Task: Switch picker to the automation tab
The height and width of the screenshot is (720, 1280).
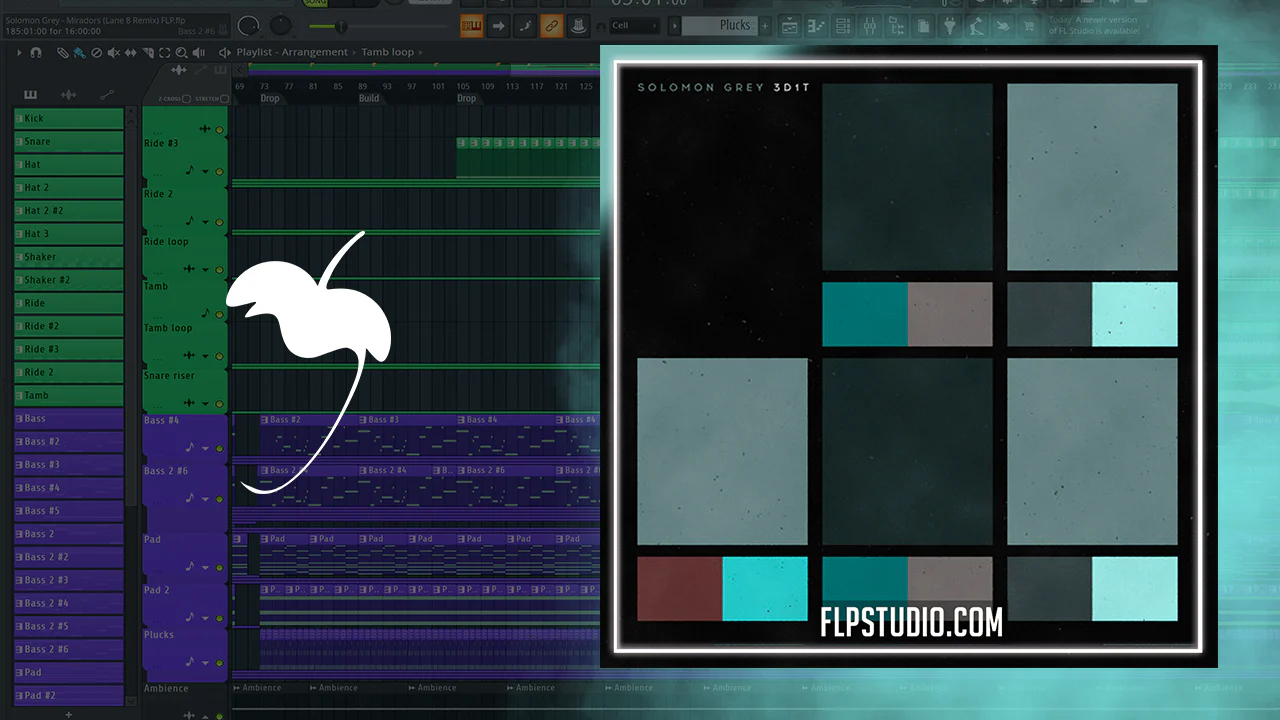Action: tap(106, 95)
